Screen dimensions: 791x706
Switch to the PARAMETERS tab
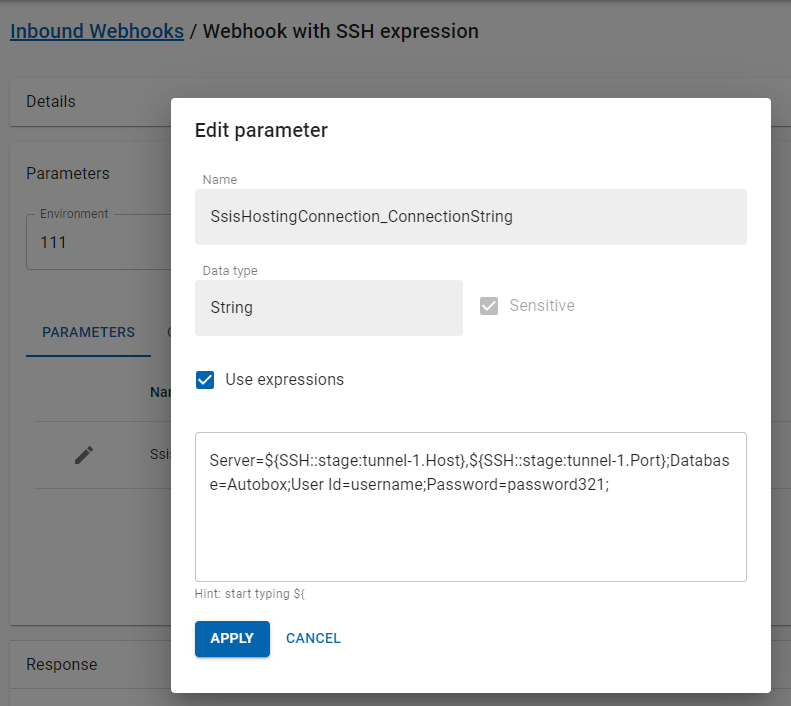tap(88, 332)
